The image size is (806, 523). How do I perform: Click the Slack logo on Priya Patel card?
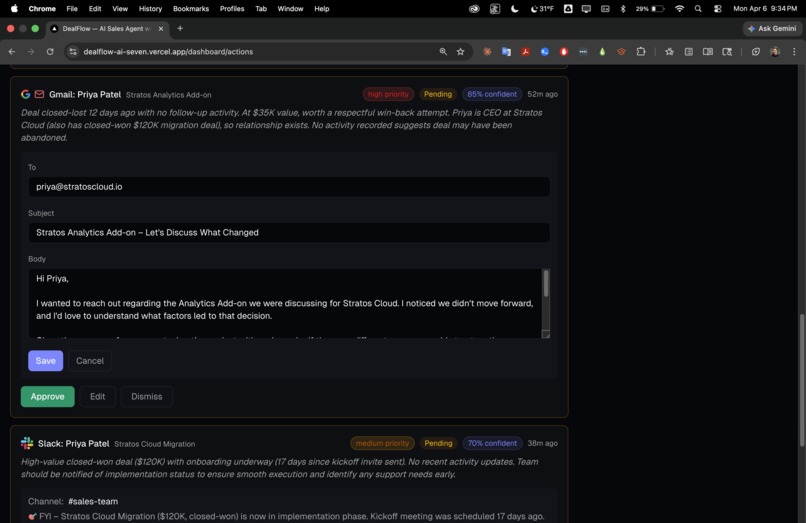tap(27, 443)
